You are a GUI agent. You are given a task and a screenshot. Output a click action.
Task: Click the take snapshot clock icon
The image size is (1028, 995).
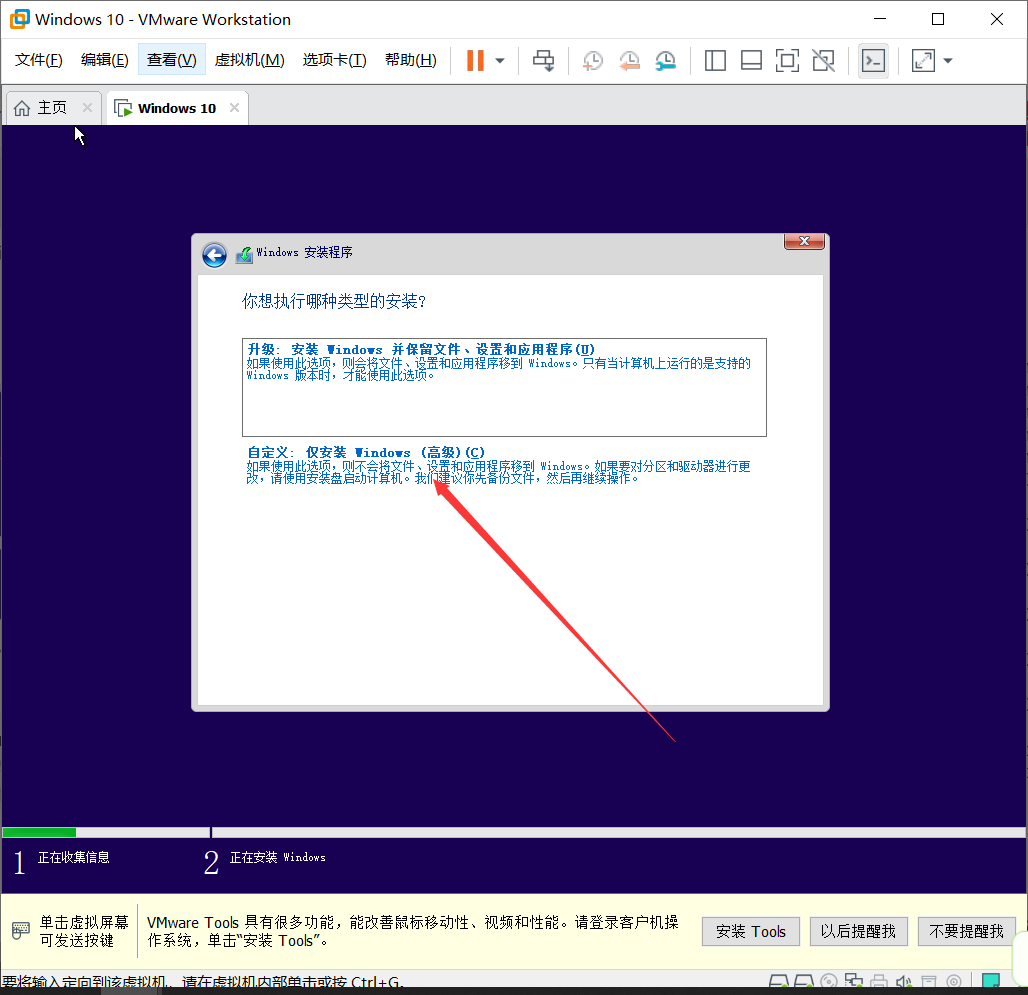coord(593,61)
